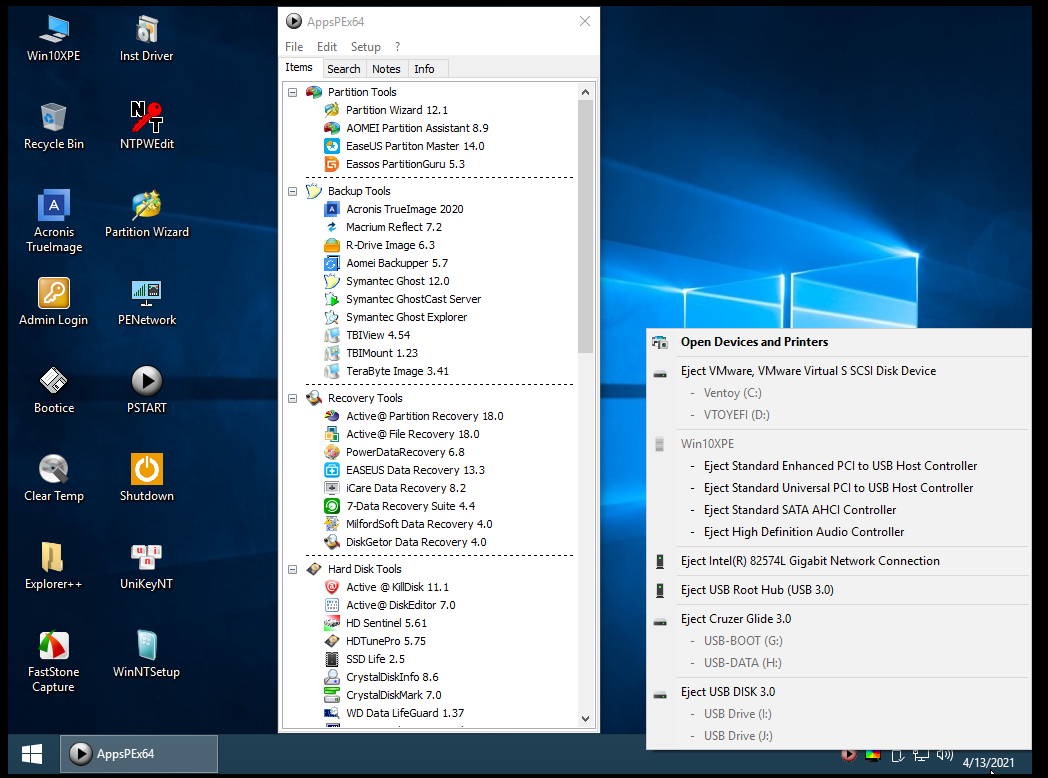This screenshot has height=778, width=1048.
Task: Click the Devices and Printers icon in the popup menu
Action: coord(660,342)
